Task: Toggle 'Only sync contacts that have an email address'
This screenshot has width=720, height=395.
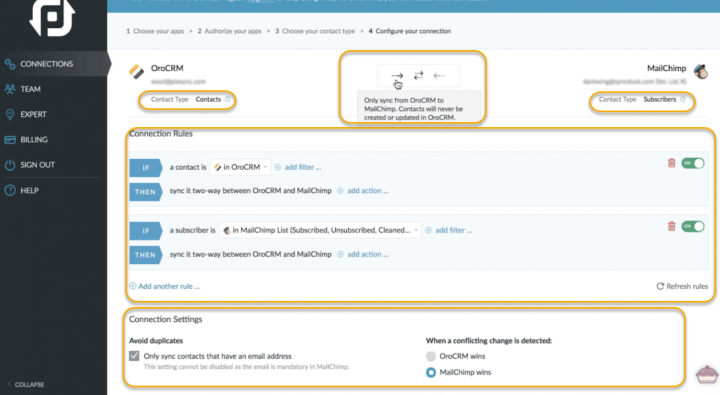Action: click(x=134, y=356)
